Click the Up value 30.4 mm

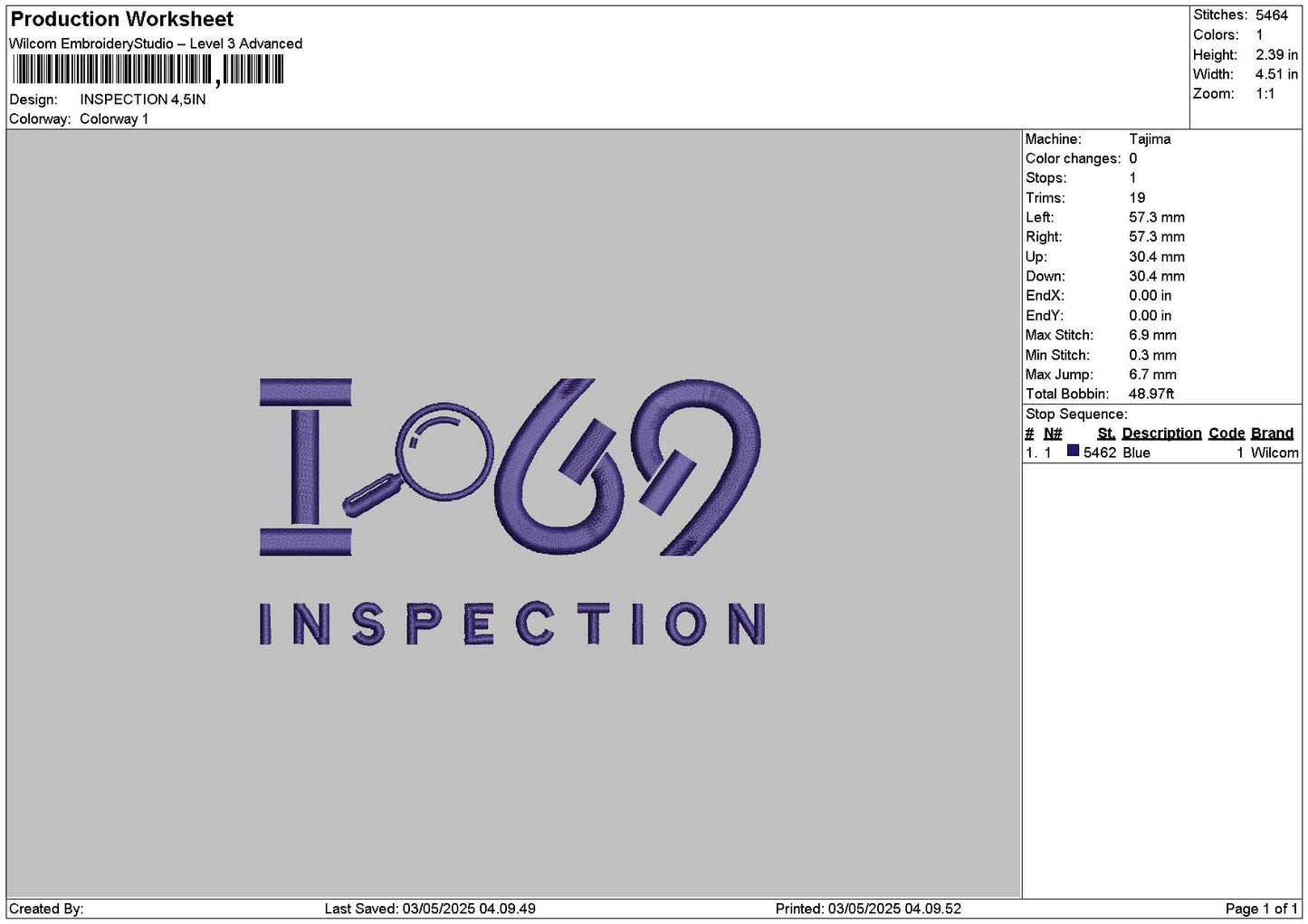tap(1157, 257)
